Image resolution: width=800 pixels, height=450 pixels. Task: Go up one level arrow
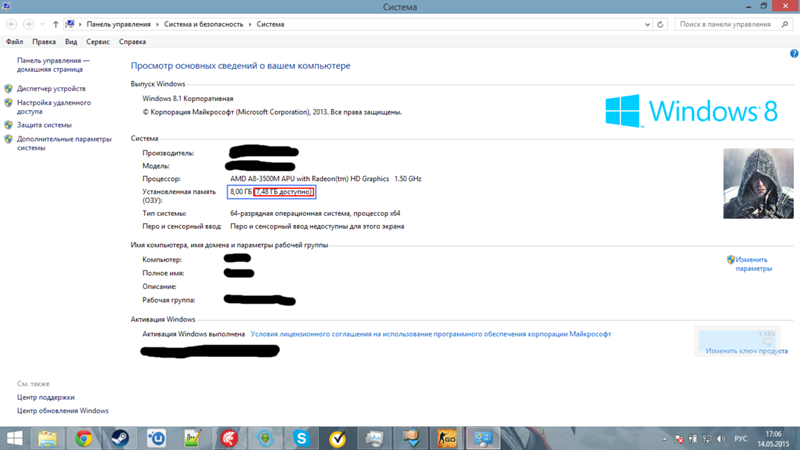[56, 24]
